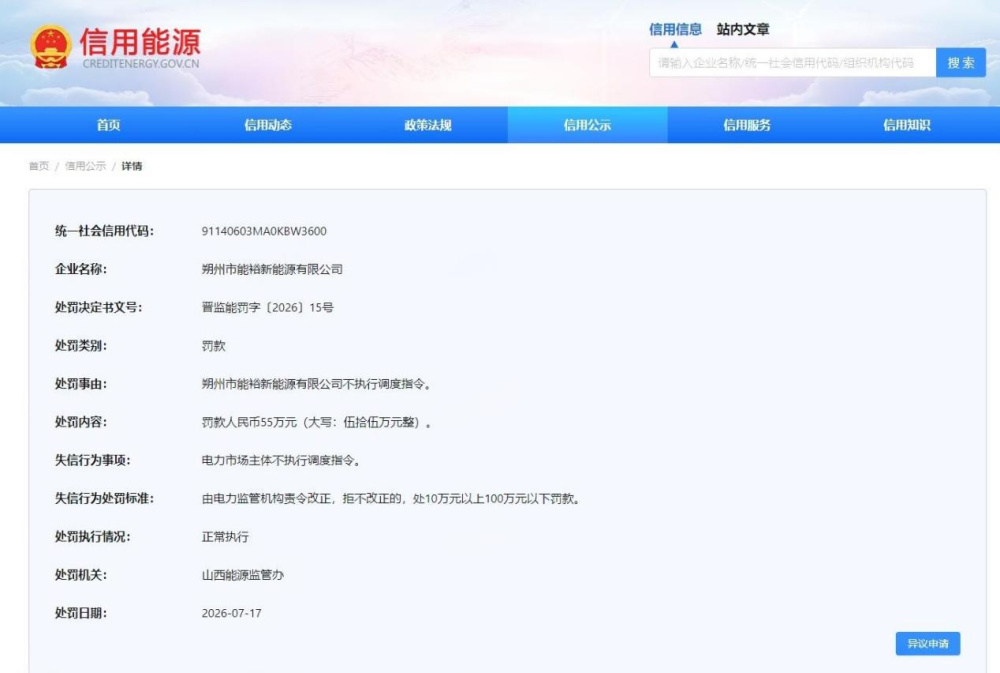This screenshot has height=673, width=1000.
Task: Click the 处罚决定书文号 label
Action: click(x=99, y=307)
